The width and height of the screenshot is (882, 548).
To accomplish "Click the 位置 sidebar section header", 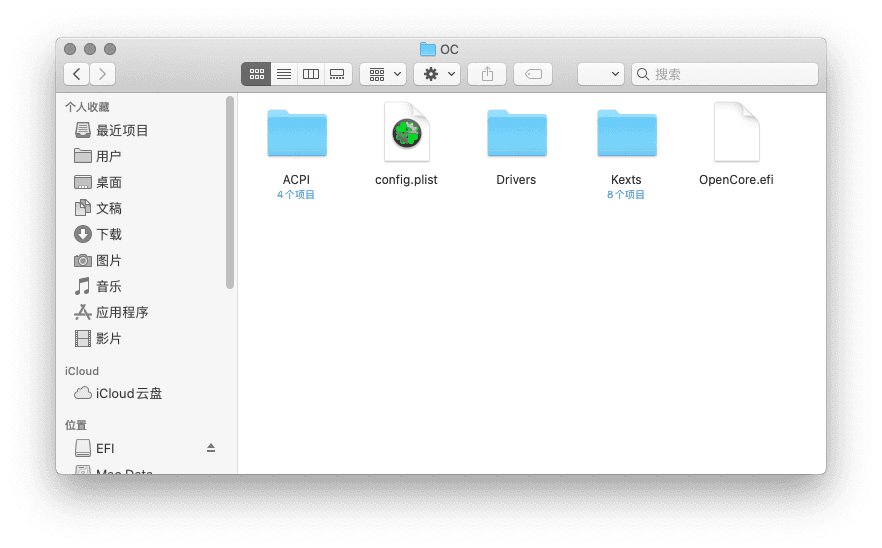I will (76, 425).
